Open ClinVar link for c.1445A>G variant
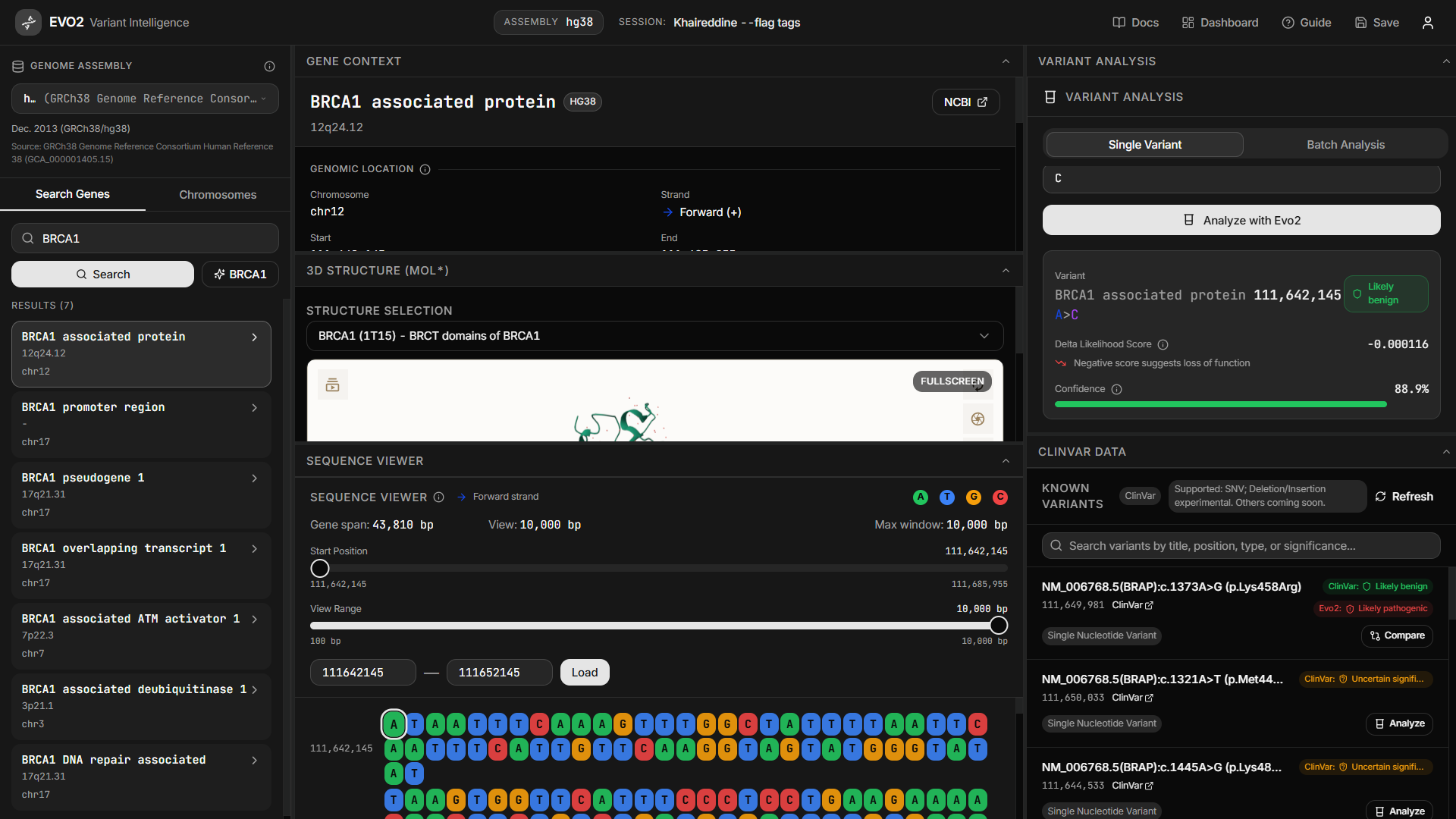The image size is (1456, 819). click(1133, 786)
